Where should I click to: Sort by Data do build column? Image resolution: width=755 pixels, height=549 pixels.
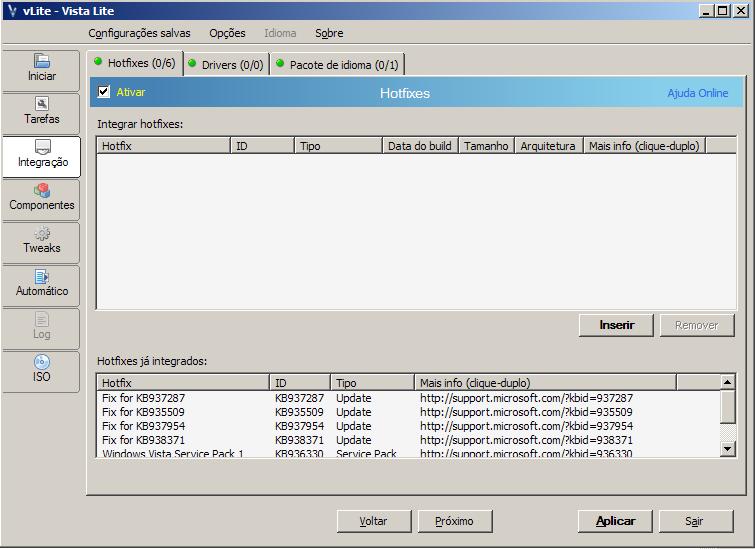pyautogui.click(x=420, y=146)
